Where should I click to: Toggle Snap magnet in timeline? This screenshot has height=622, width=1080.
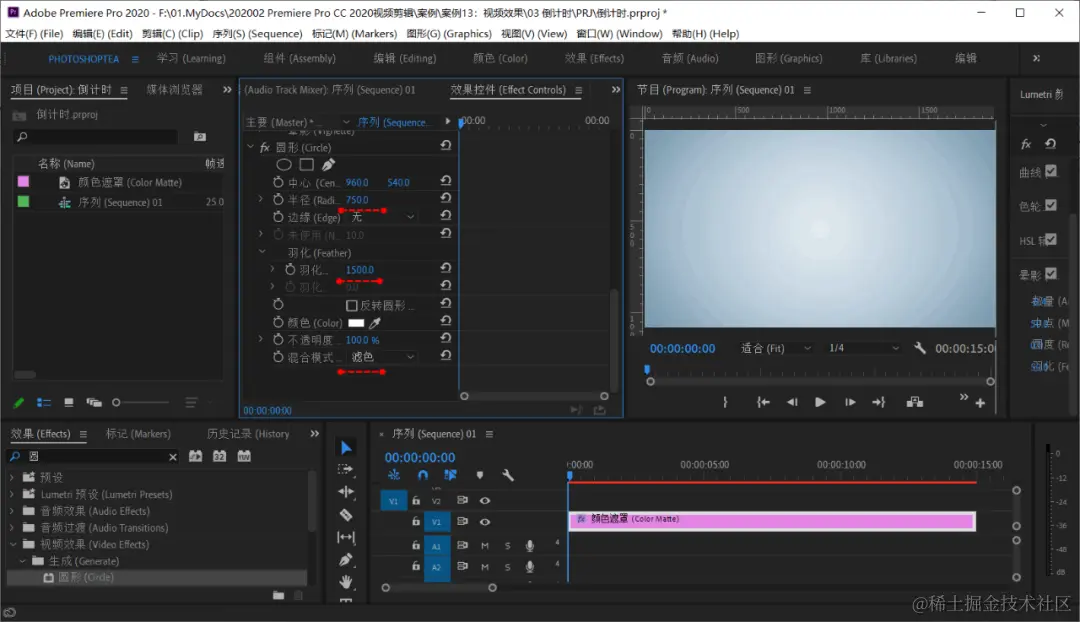pyautogui.click(x=423, y=475)
